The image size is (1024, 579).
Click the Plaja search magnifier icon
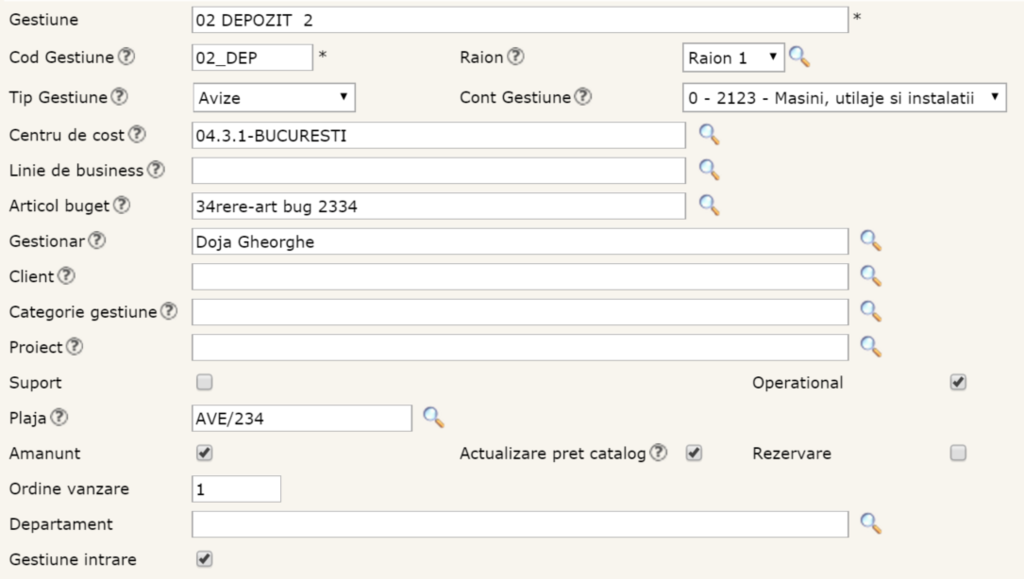(433, 418)
